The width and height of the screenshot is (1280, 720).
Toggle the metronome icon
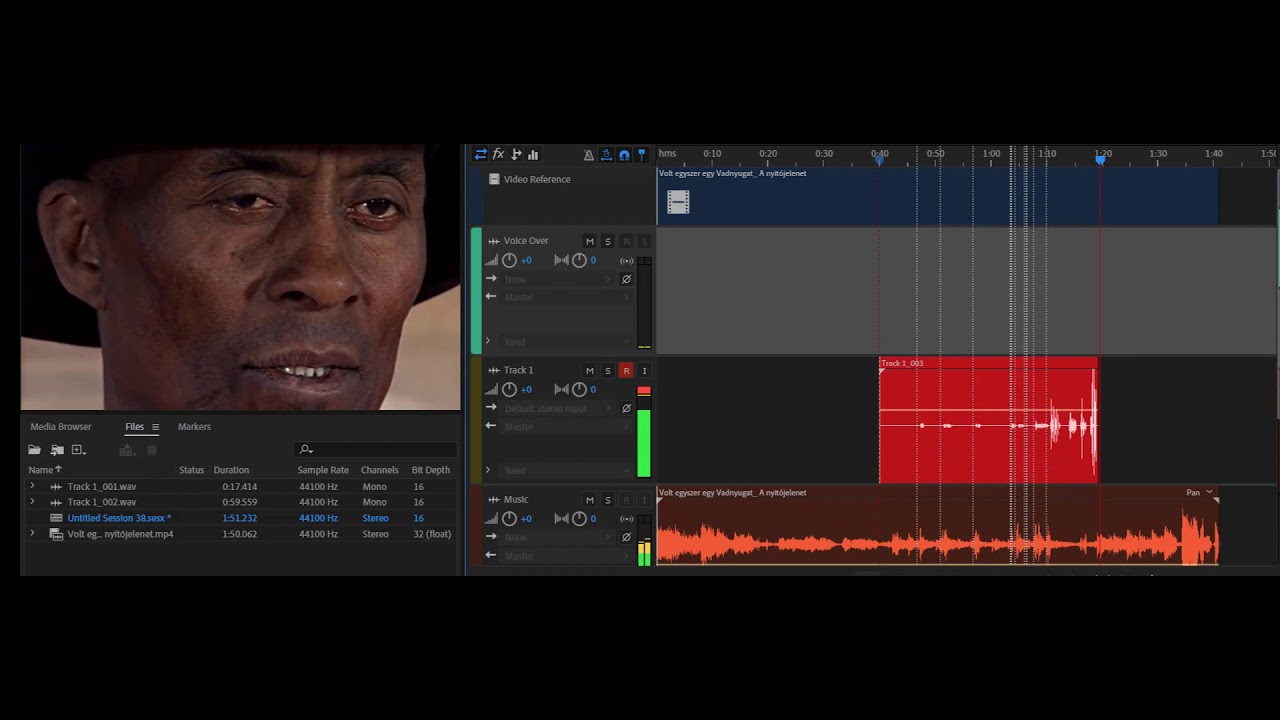(x=589, y=154)
